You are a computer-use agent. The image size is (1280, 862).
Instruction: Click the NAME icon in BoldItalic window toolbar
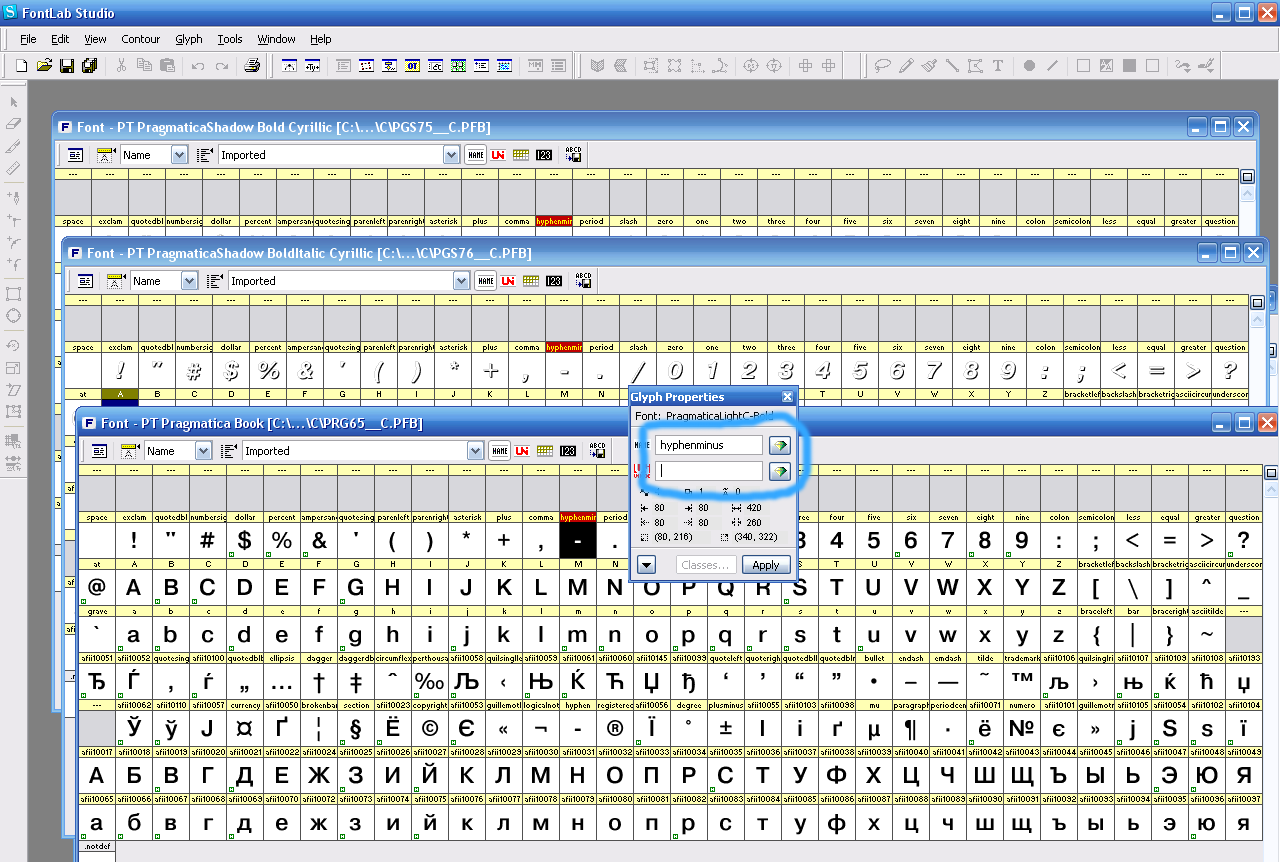[x=486, y=281]
